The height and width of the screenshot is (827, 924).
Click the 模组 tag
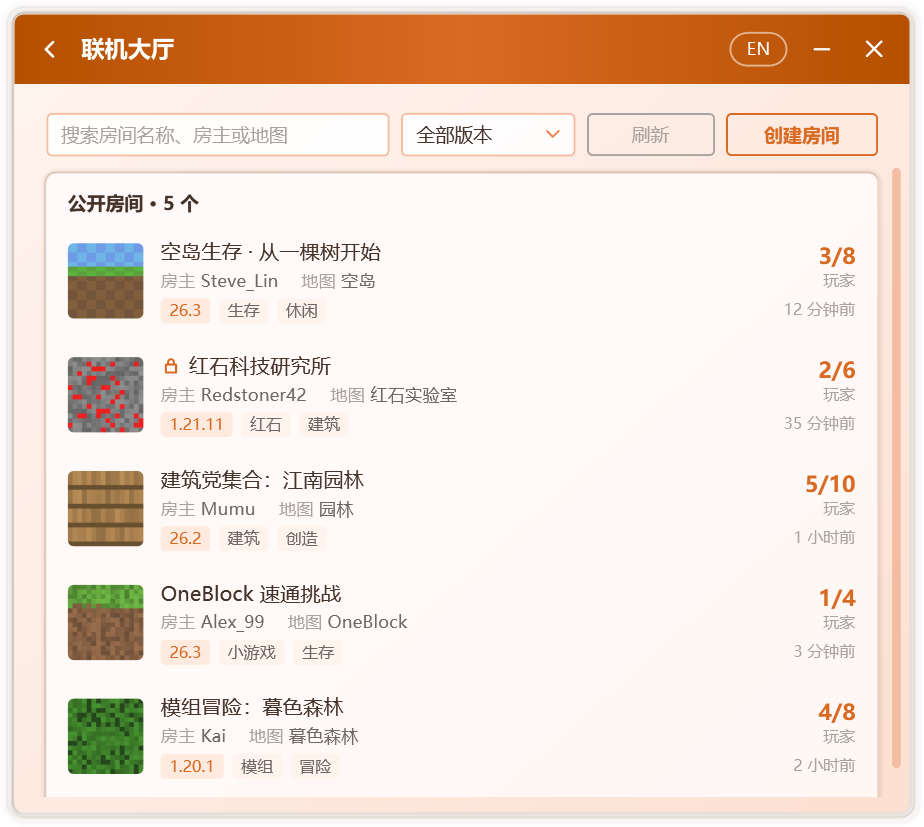(x=257, y=766)
